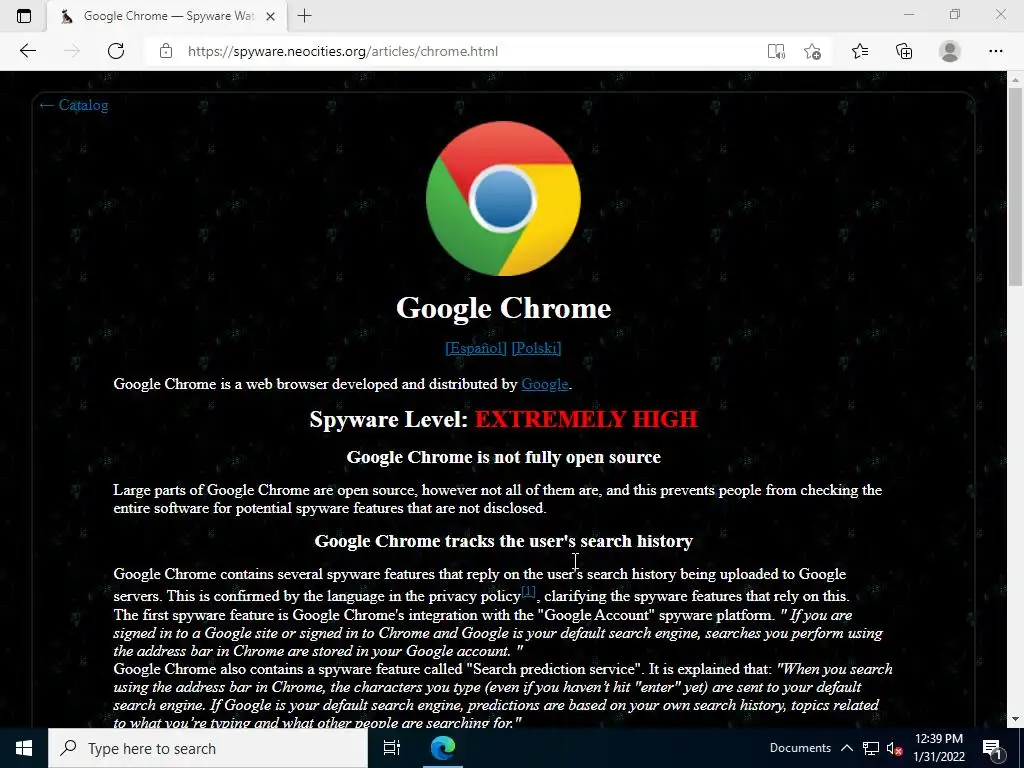Screen dimensions: 1024x768
Task: View site information lock icon
Action: pyautogui.click(x=166, y=51)
